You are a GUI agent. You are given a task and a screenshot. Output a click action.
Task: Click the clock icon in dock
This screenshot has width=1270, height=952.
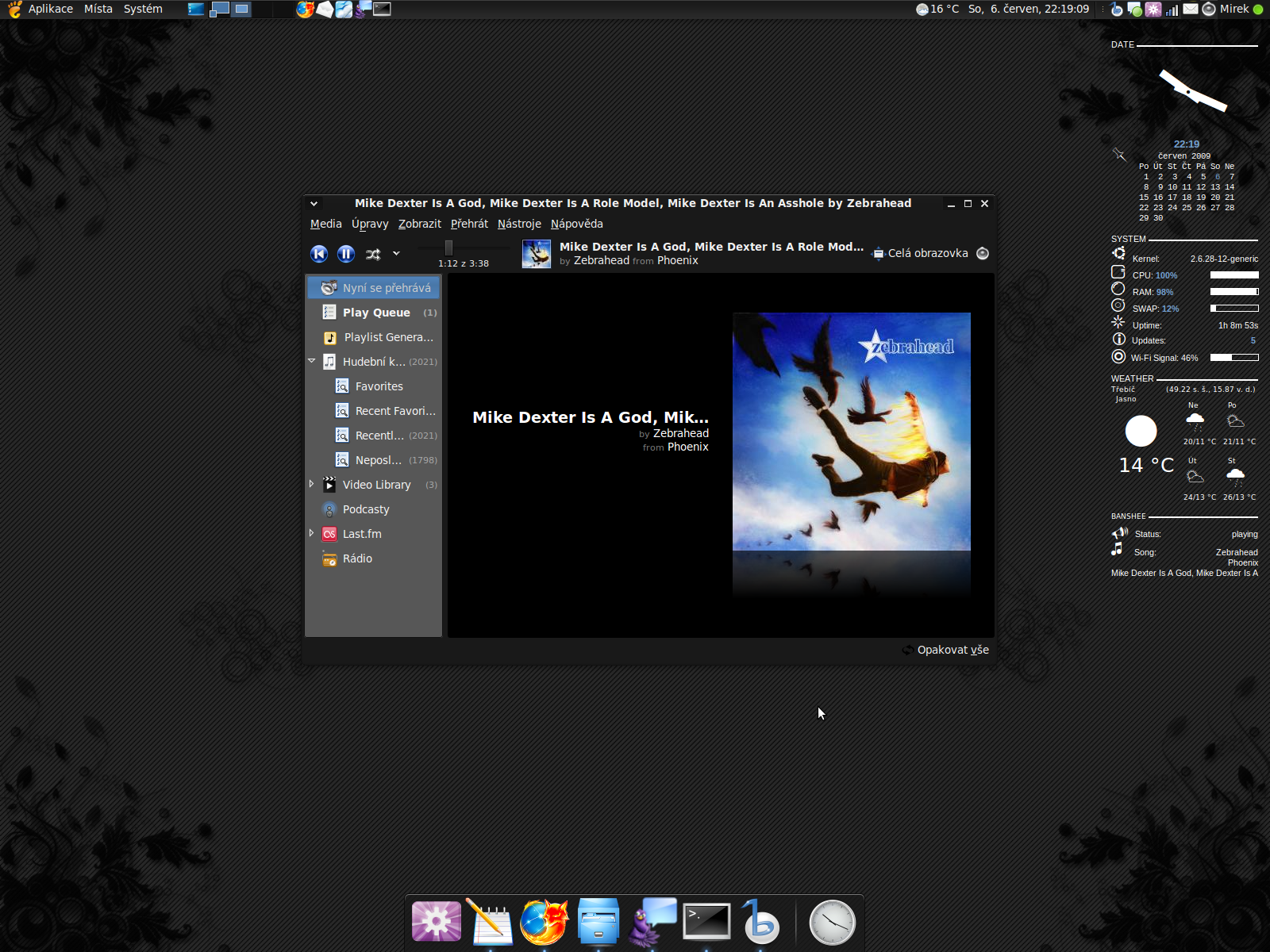point(833,923)
